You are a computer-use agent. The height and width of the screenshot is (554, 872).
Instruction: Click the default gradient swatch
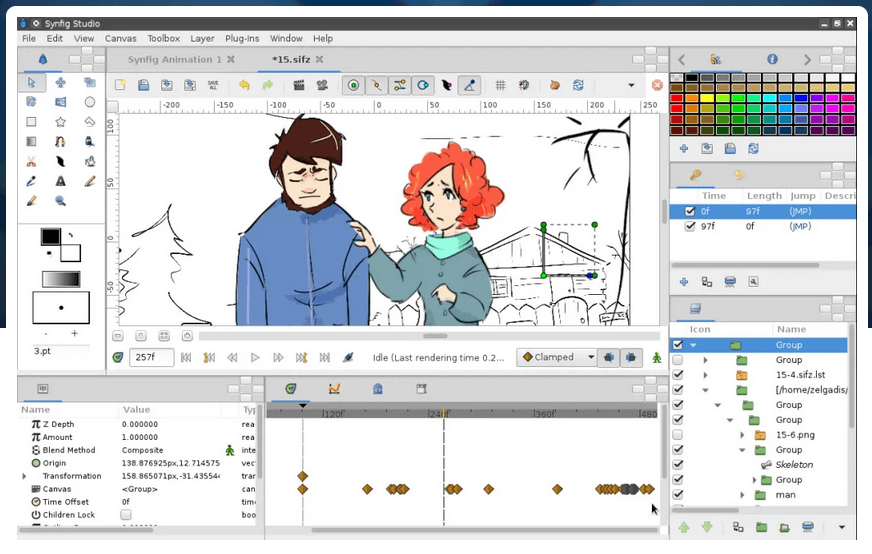[61, 279]
